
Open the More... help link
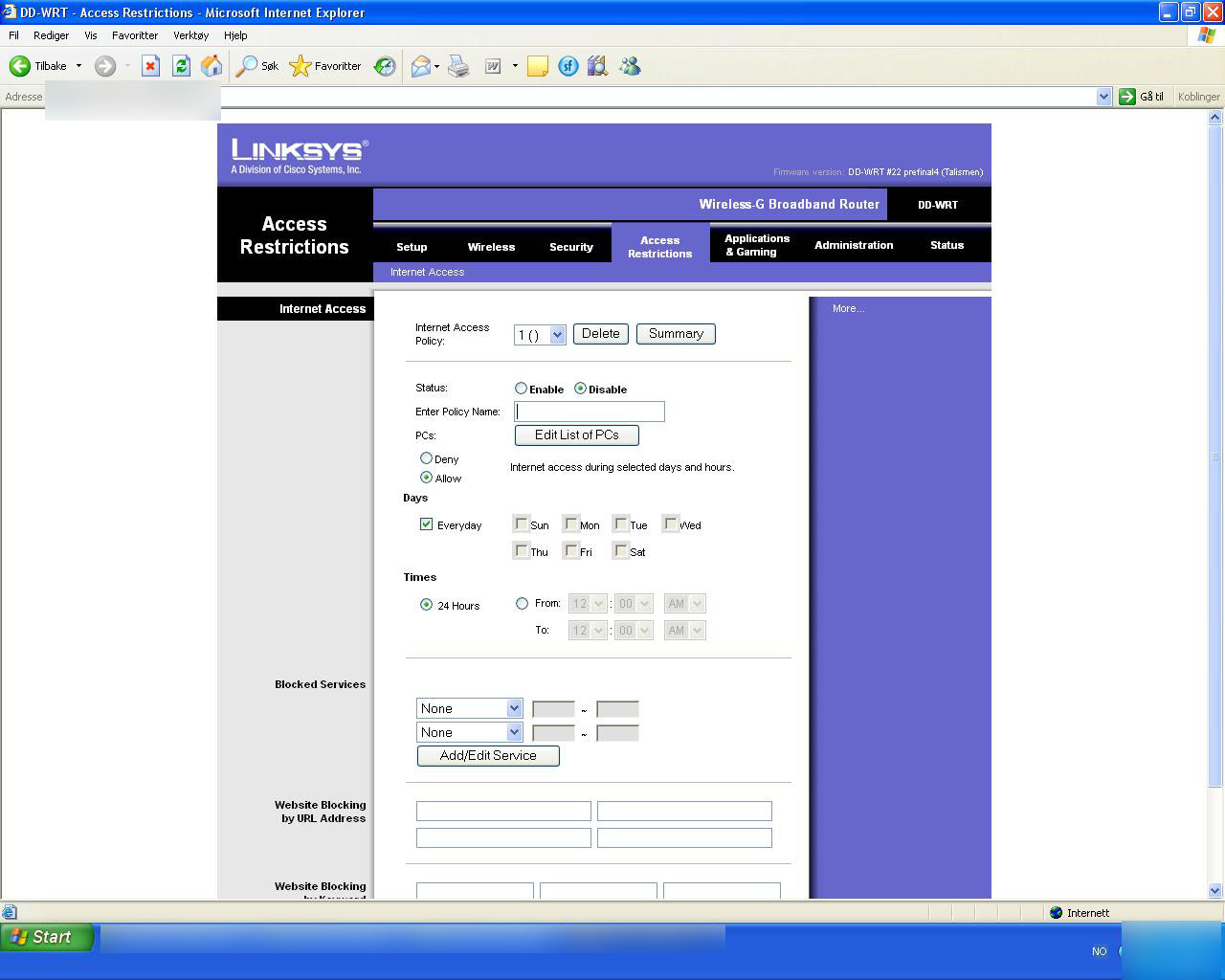click(x=848, y=308)
